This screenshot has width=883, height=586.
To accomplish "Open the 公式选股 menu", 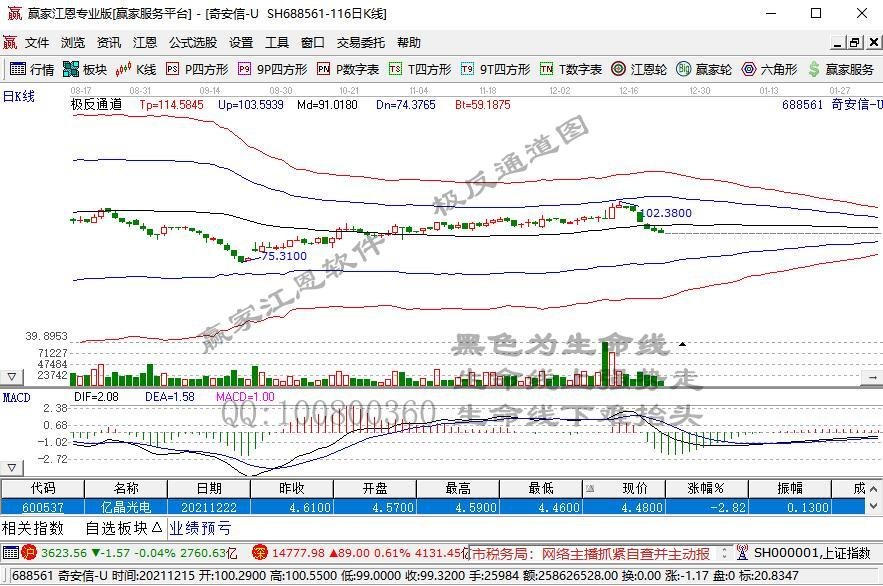I will 193,42.
